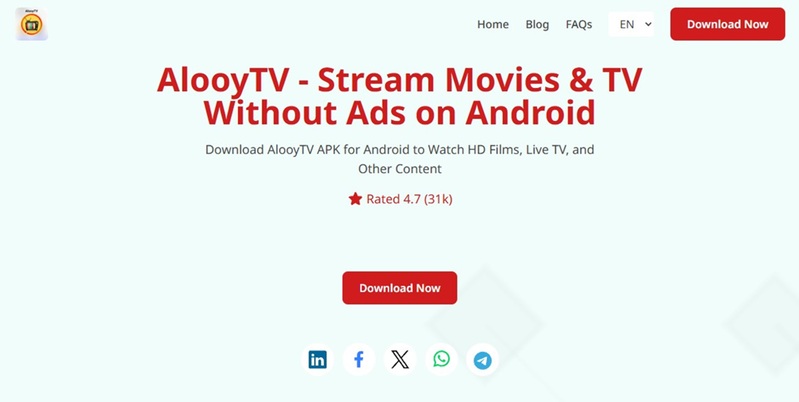
Task: Share the page via the LinkedIn icon
Action: 317,360
